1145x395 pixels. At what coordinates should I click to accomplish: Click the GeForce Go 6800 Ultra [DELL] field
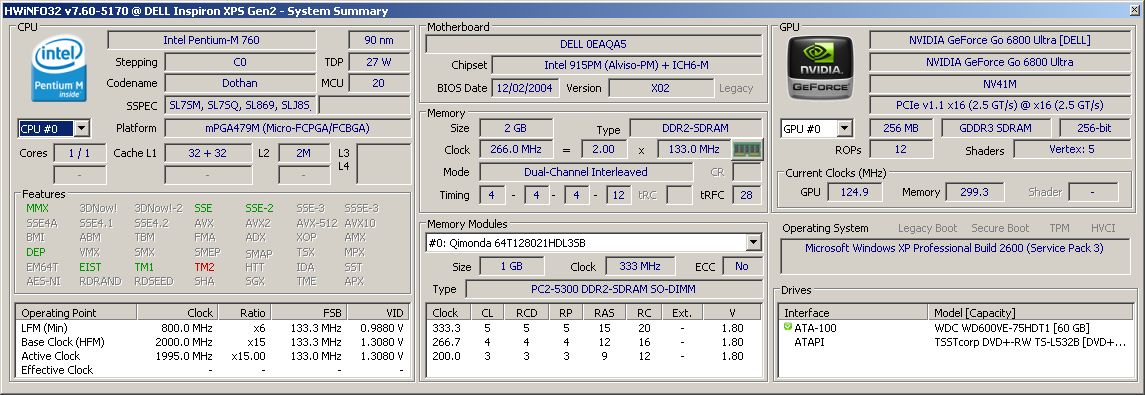[1000, 40]
